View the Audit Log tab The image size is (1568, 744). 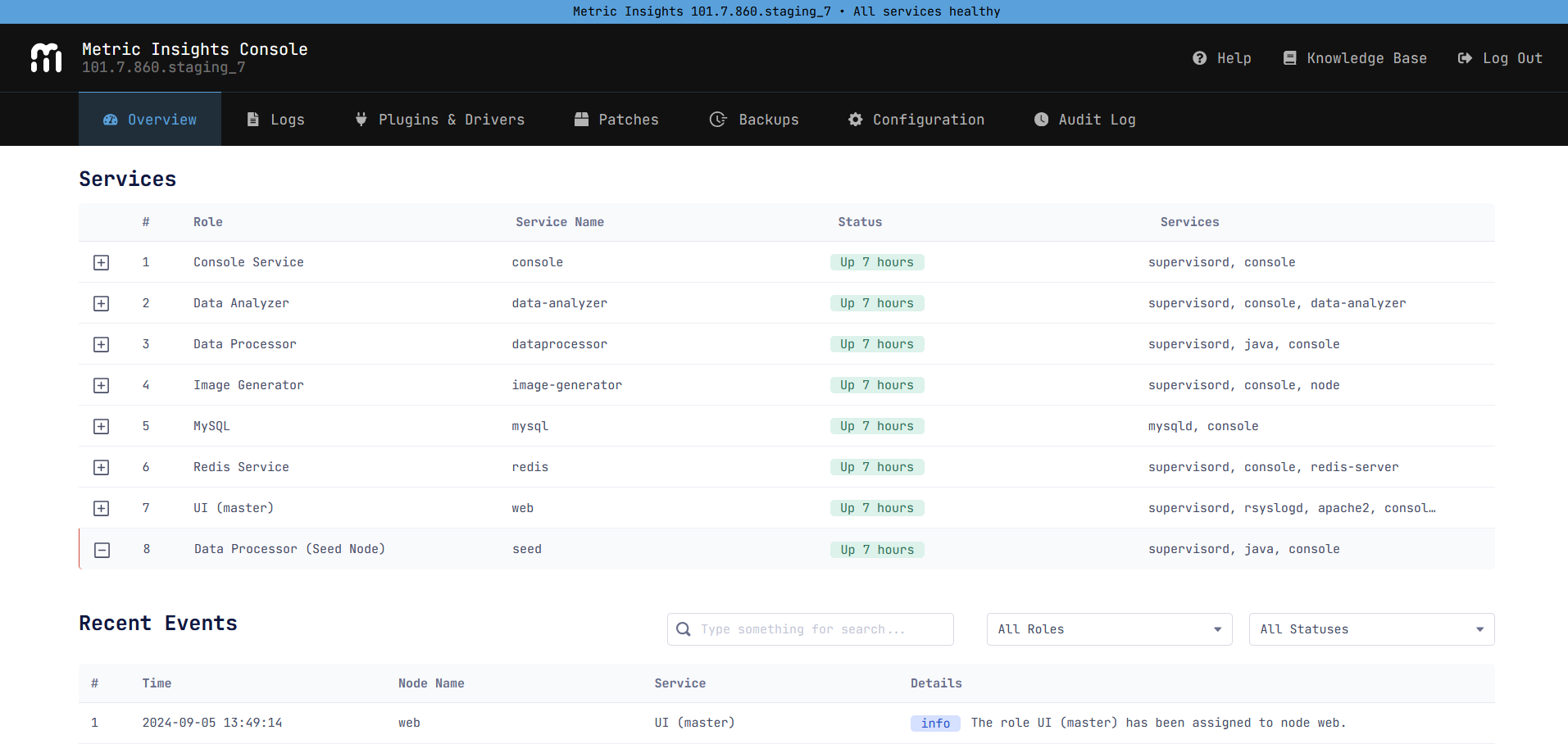coord(1085,120)
